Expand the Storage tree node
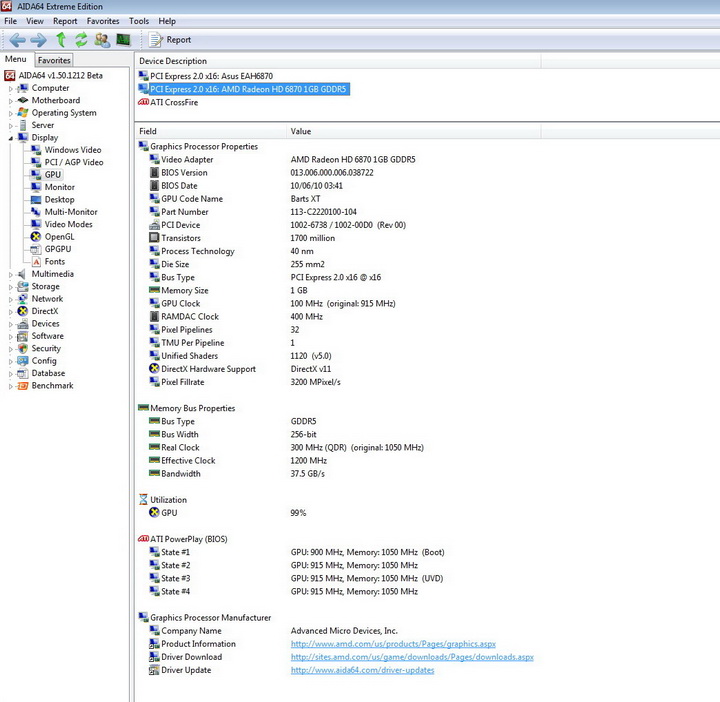This screenshot has height=702, width=720. click(x=10, y=287)
